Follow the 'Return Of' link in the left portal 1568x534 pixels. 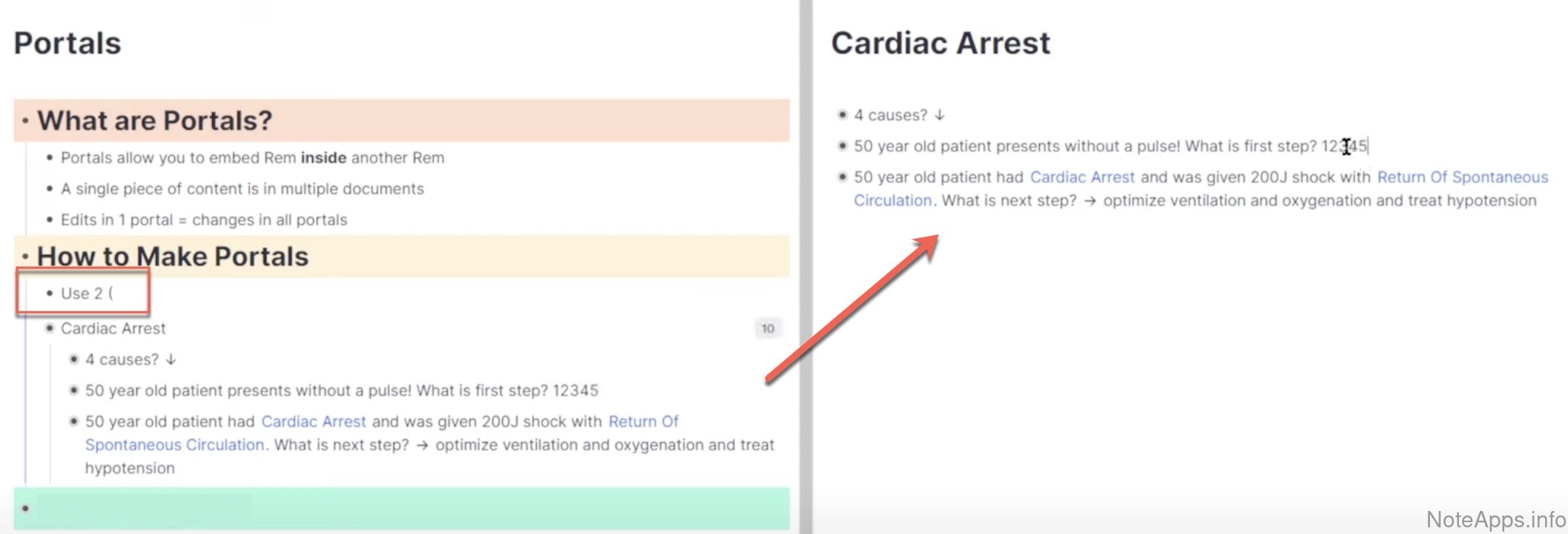pyautogui.click(x=643, y=422)
